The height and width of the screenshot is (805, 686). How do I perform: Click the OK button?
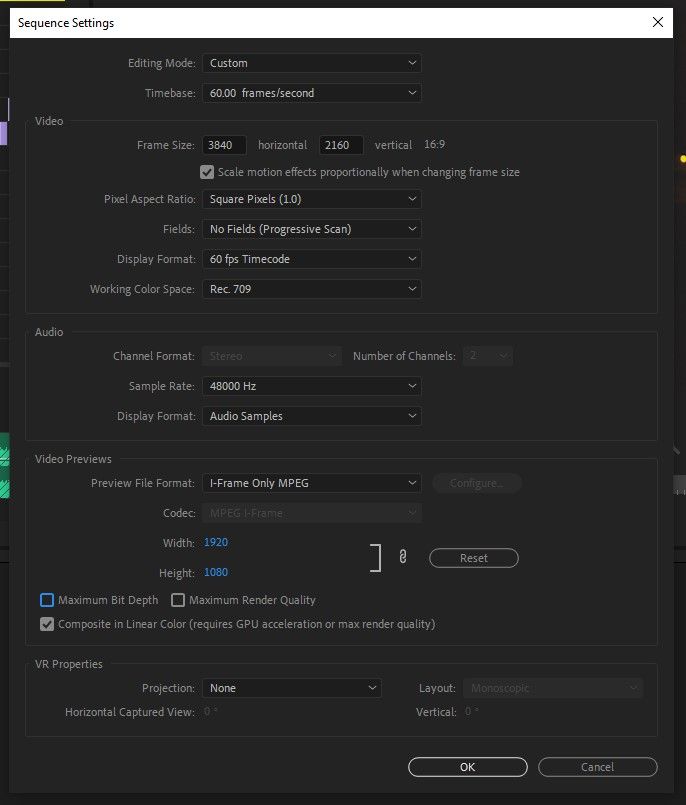coord(468,766)
